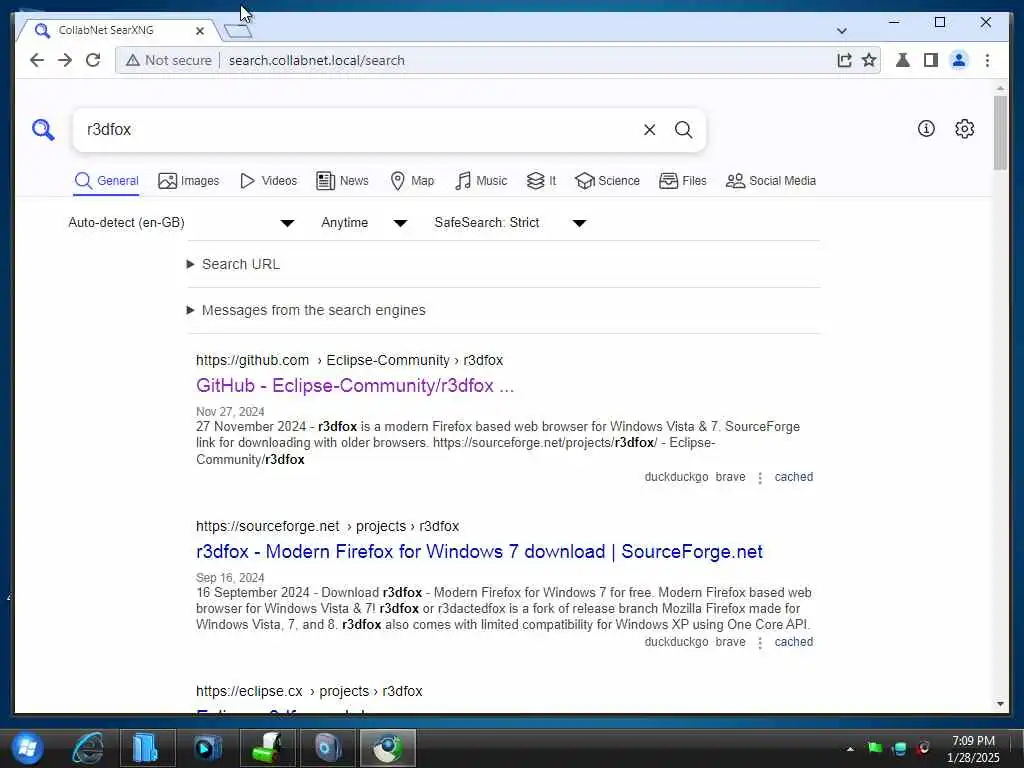Viewport: 1024px width, 768px height.
Task: Open the About info icon
Action: click(x=926, y=129)
